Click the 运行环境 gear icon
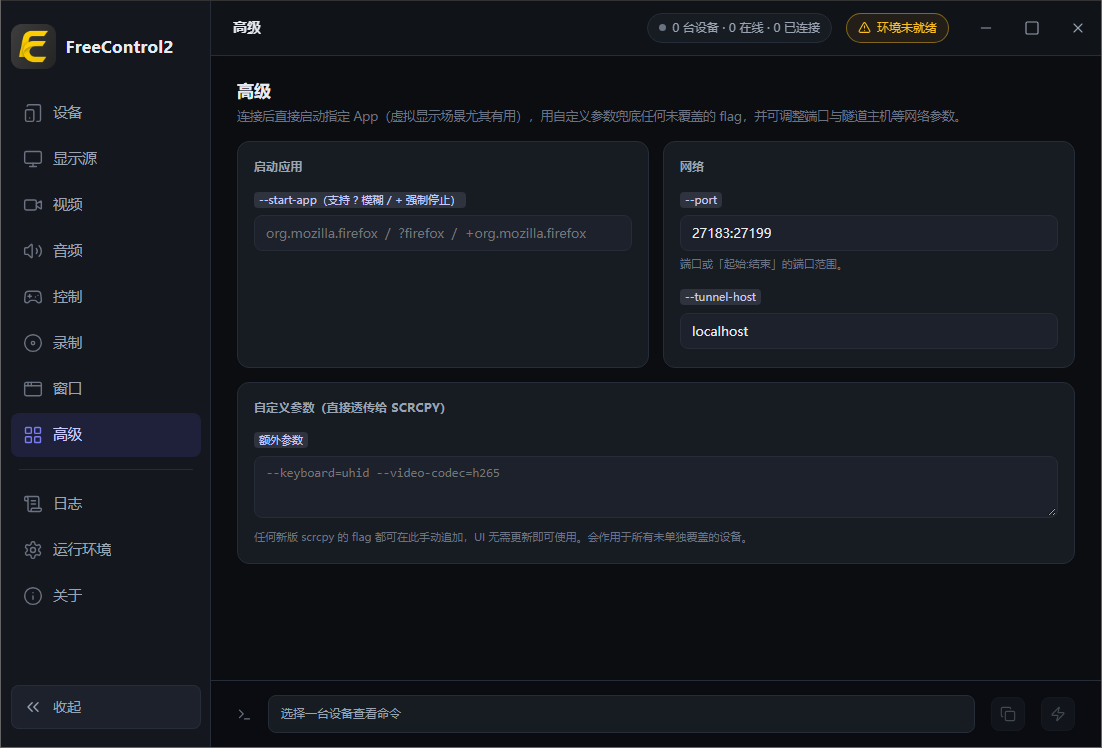The height and width of the screenshot is (748, 1102). pos(32,550)
